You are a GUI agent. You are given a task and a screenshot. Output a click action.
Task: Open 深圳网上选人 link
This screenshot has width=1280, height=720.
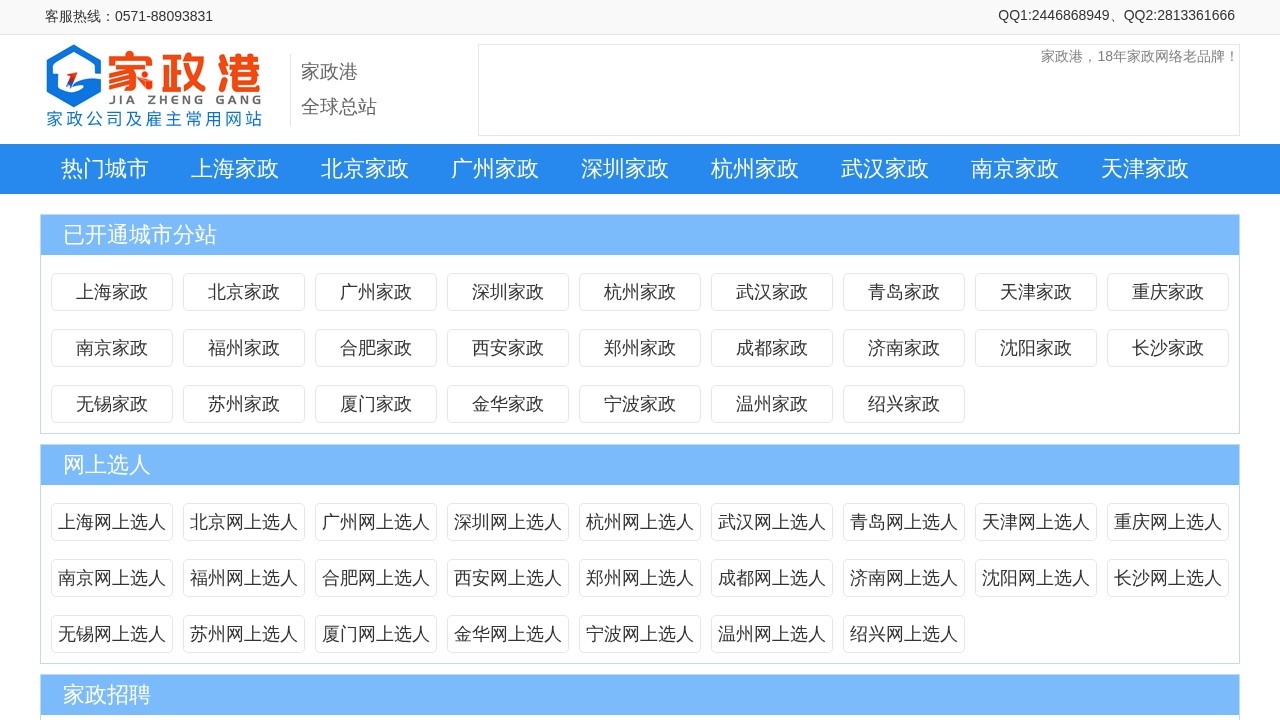(x=508, y=522)
